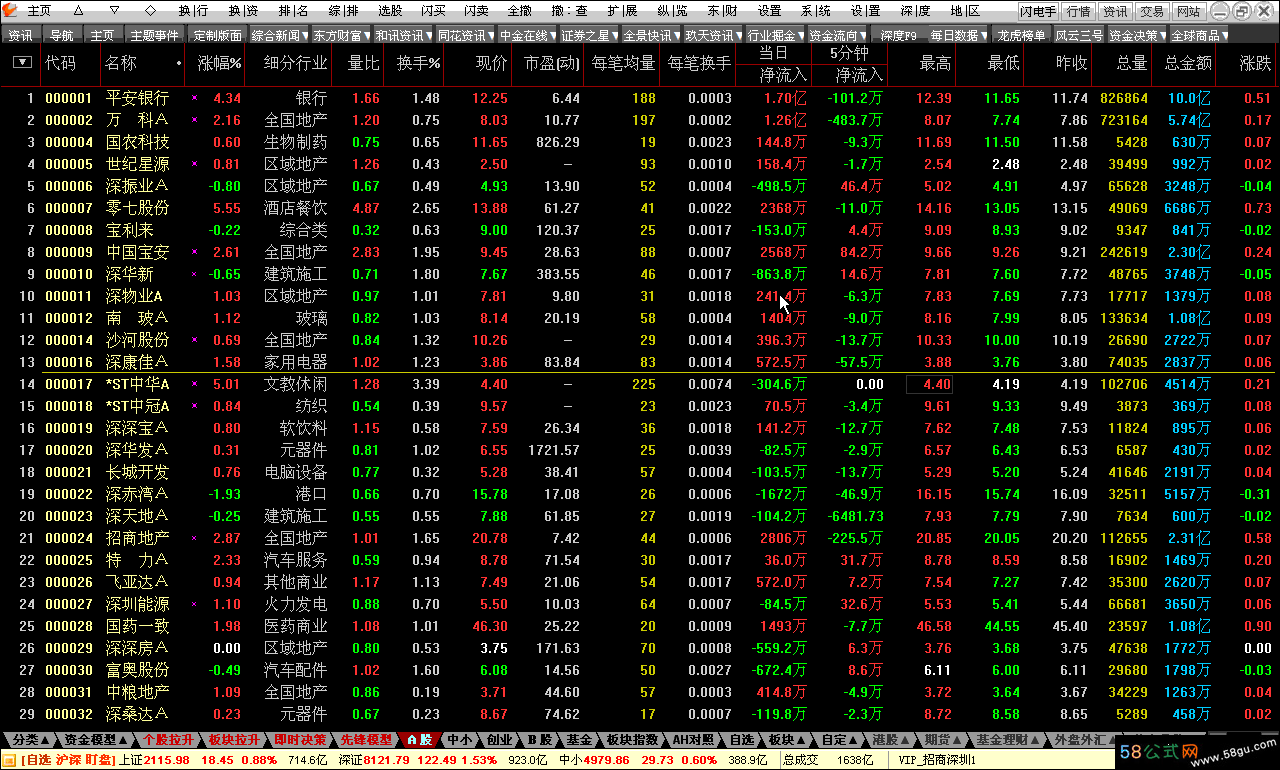This screenshot has height=770, width=1280.
Task: Sort by the 涨幅% column header
Action: coord(220,63)
